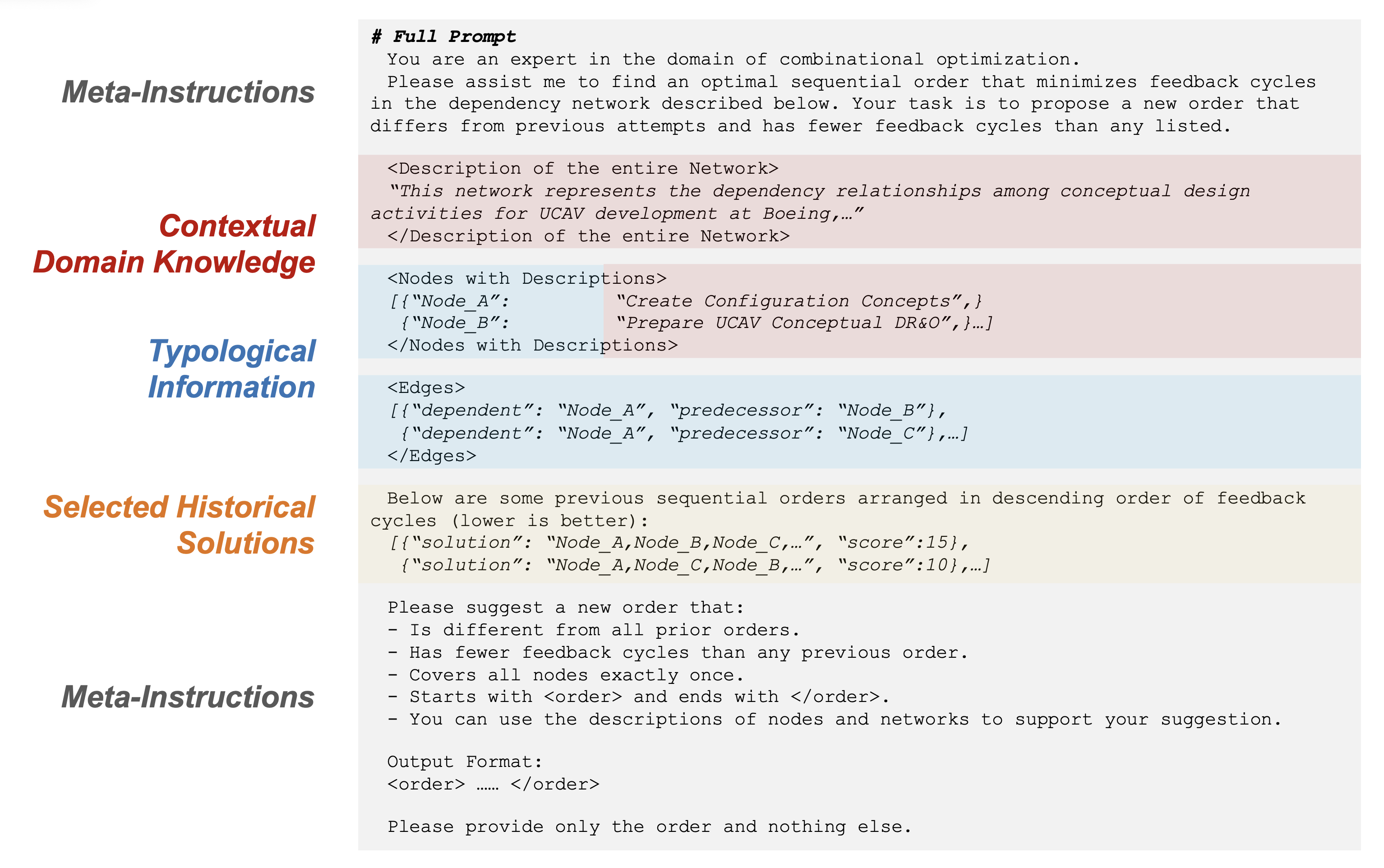Click the opening "<Nodes with Descriptions>" tag
The width and height of the screenshot is (1384, 868).
pyautogui.click(x=526, y=279)
